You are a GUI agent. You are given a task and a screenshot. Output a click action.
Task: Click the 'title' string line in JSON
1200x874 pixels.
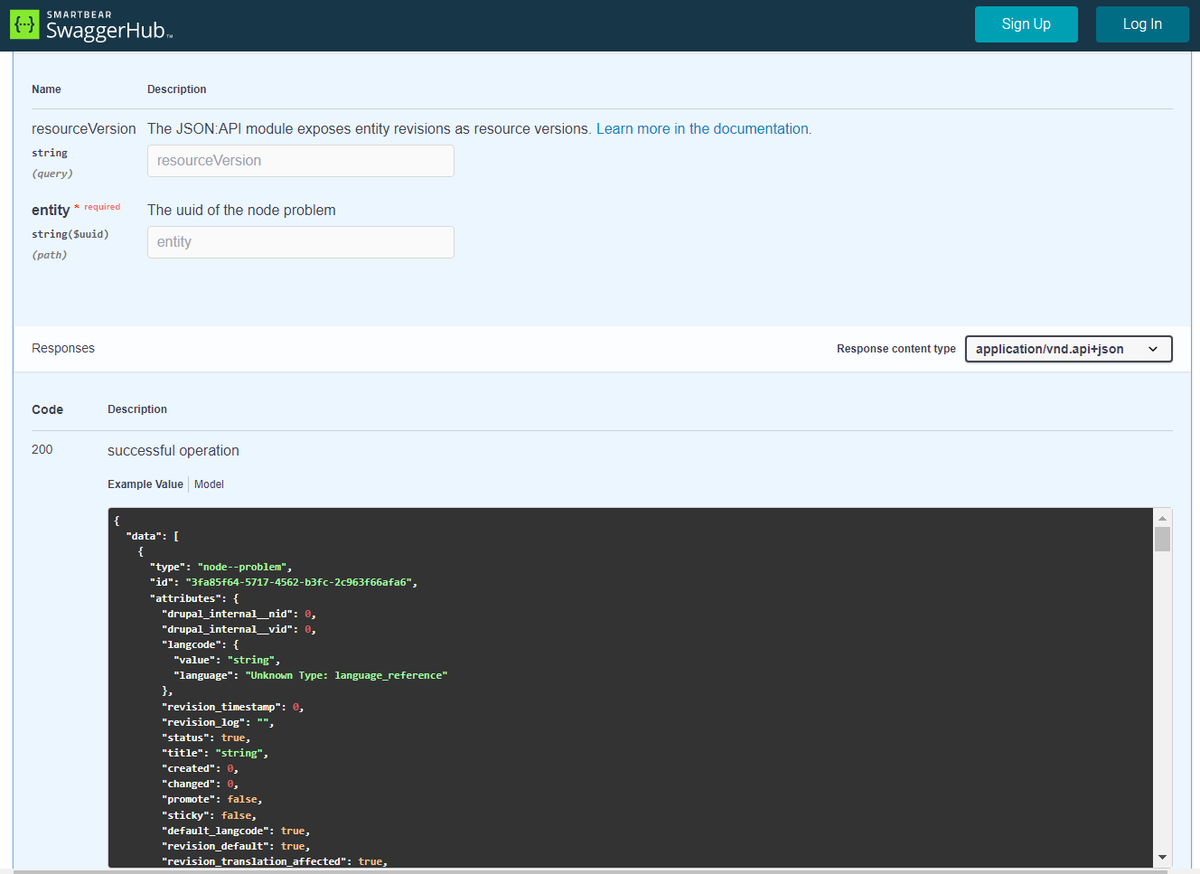click(215, 752)
